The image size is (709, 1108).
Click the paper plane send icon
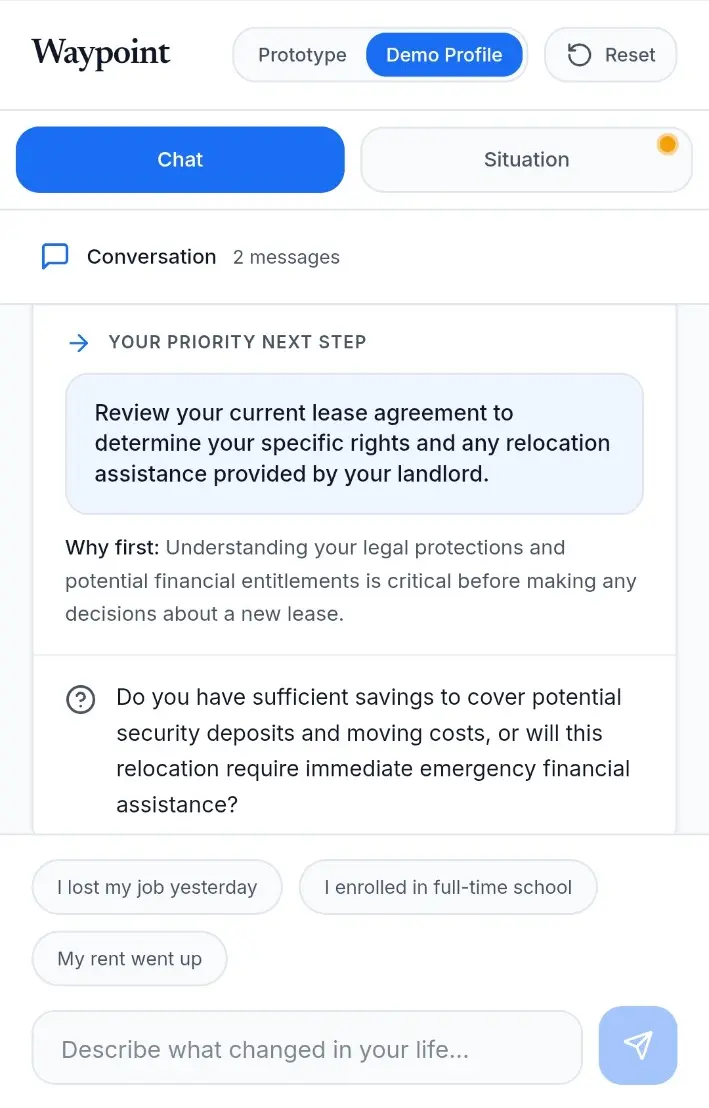(x=638, y=1044)
